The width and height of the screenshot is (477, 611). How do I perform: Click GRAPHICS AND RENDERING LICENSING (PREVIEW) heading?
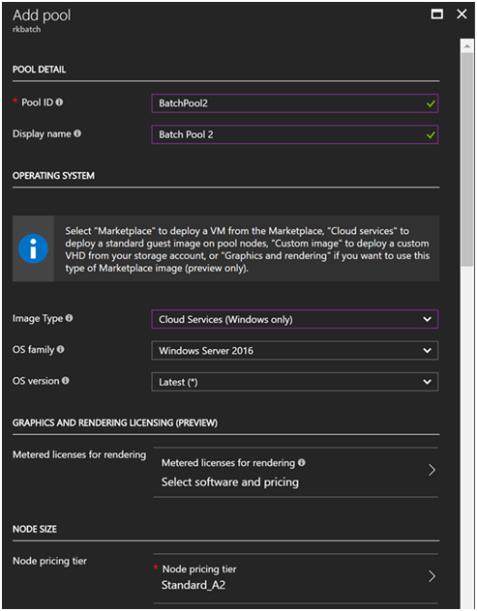coord(115,423)
